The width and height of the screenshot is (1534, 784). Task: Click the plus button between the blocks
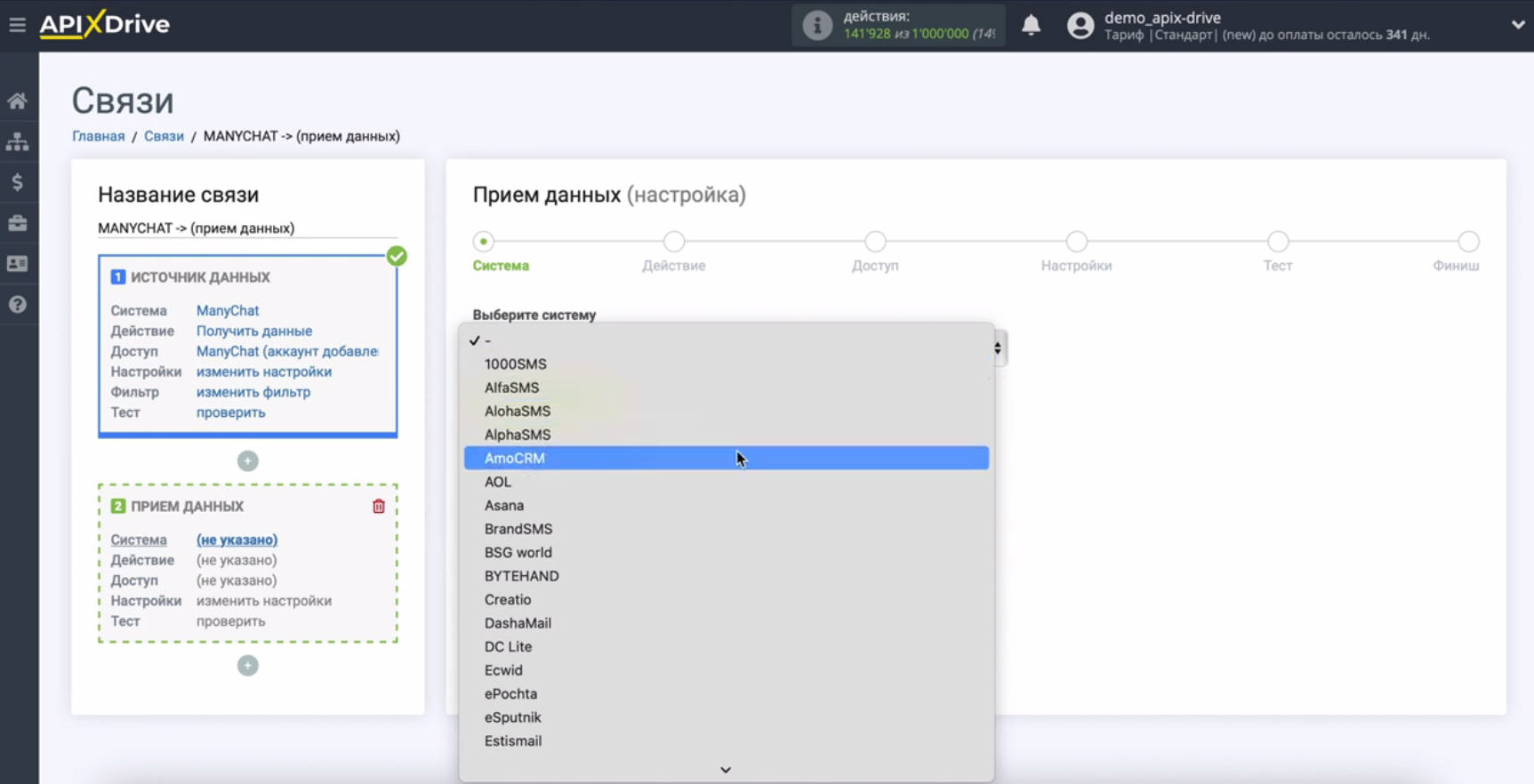(247, 461)
